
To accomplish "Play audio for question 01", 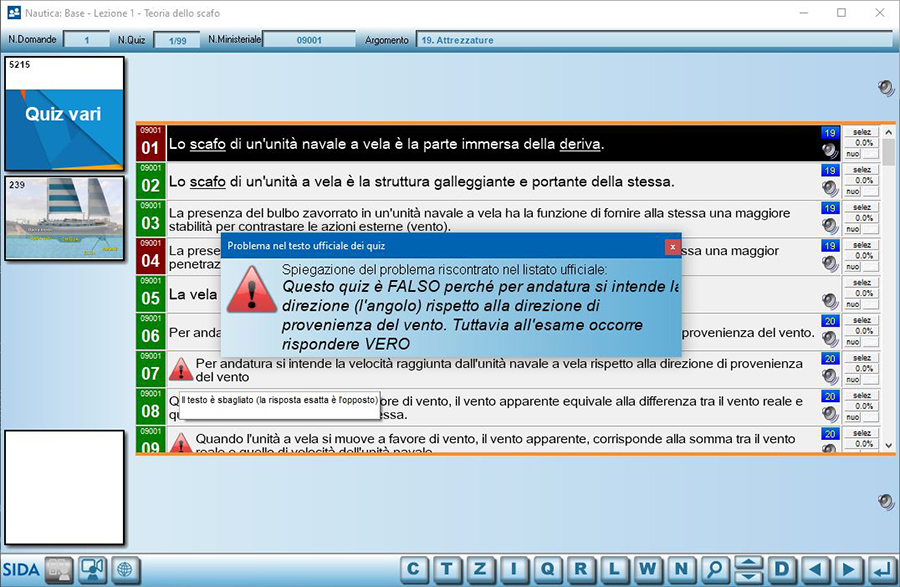I will (829, 151).
